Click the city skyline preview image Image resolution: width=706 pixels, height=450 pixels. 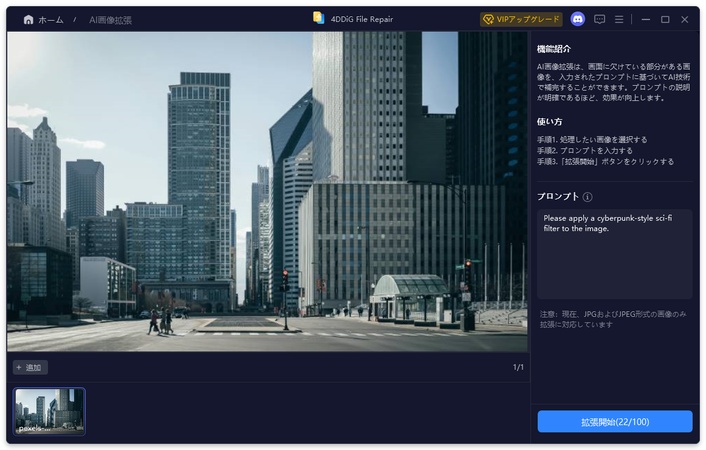coord(267,191)
